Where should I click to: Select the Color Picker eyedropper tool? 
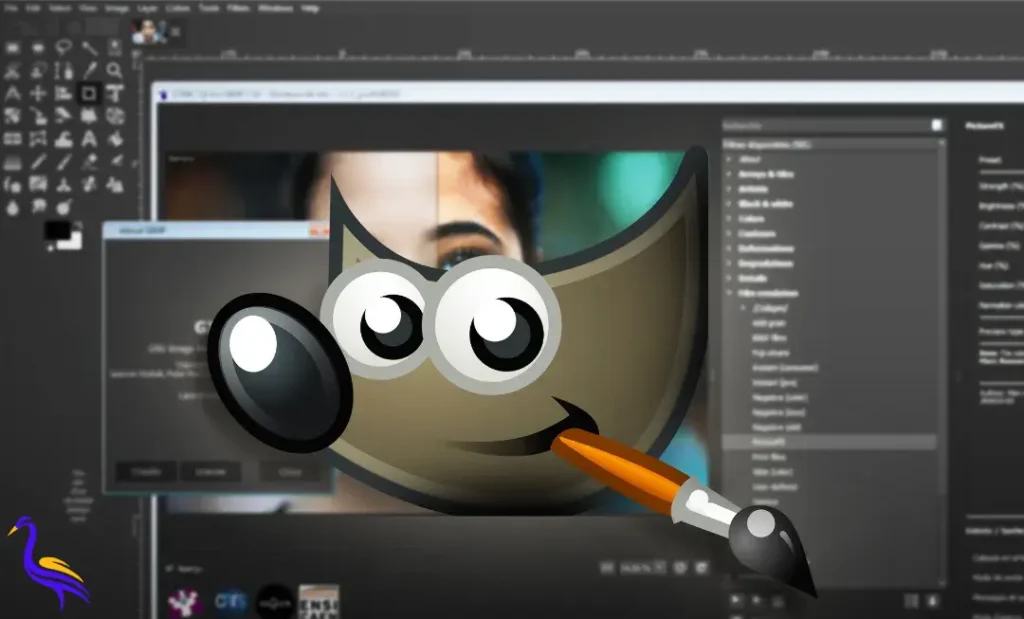(90, 70)
